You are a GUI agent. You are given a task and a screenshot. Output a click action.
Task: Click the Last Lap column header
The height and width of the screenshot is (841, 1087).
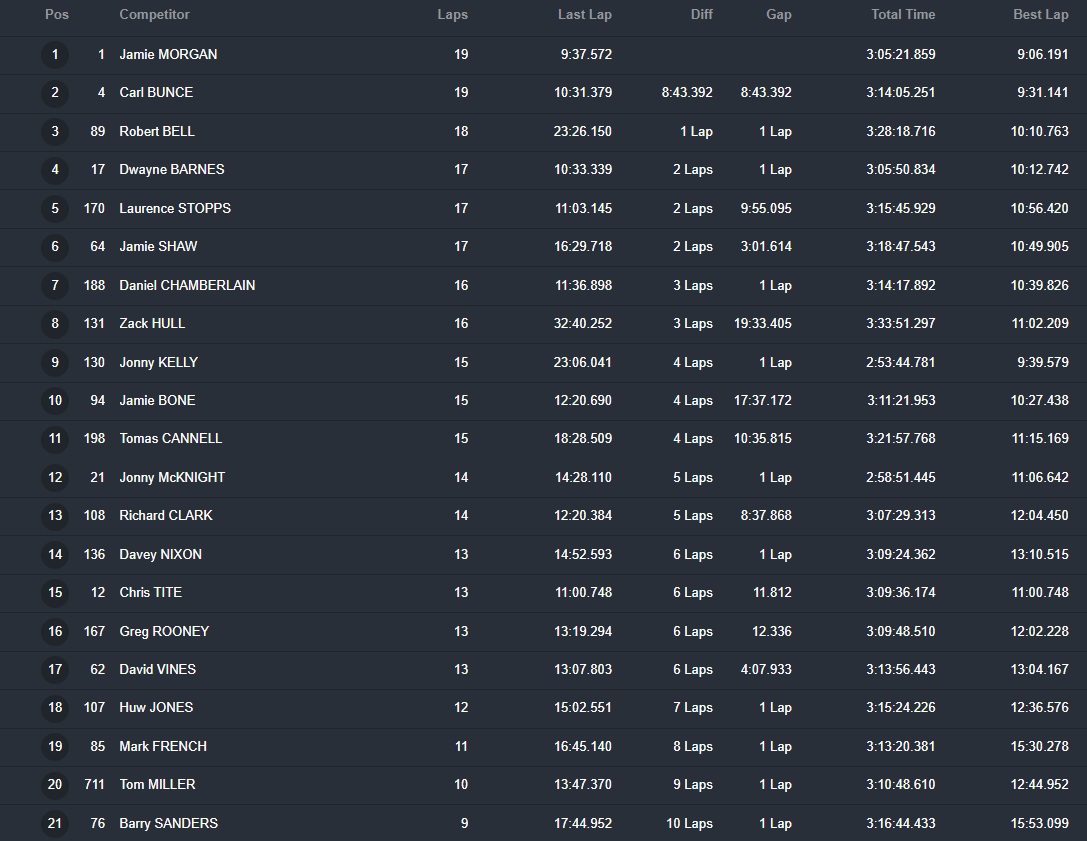click(584, 15)
